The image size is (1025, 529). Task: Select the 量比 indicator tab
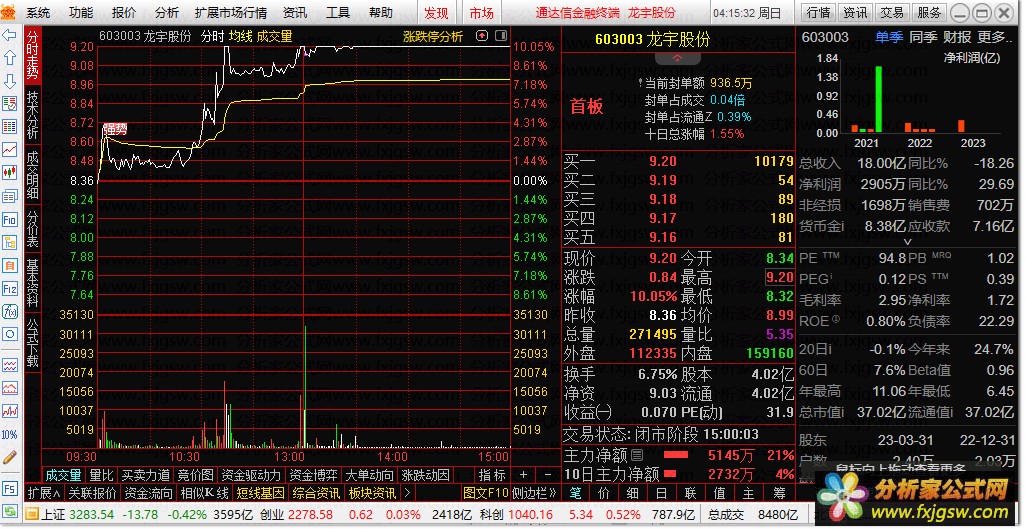click(x=101, y=475)
